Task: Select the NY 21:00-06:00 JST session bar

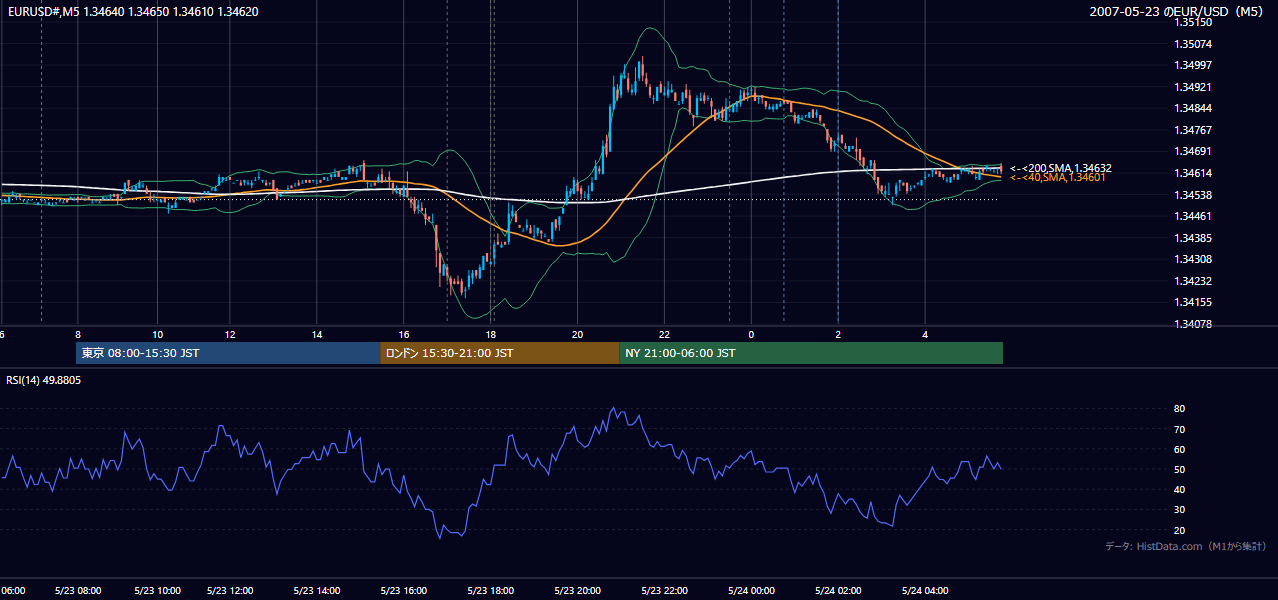Action: pyautogui.click(x=811, y=353)
